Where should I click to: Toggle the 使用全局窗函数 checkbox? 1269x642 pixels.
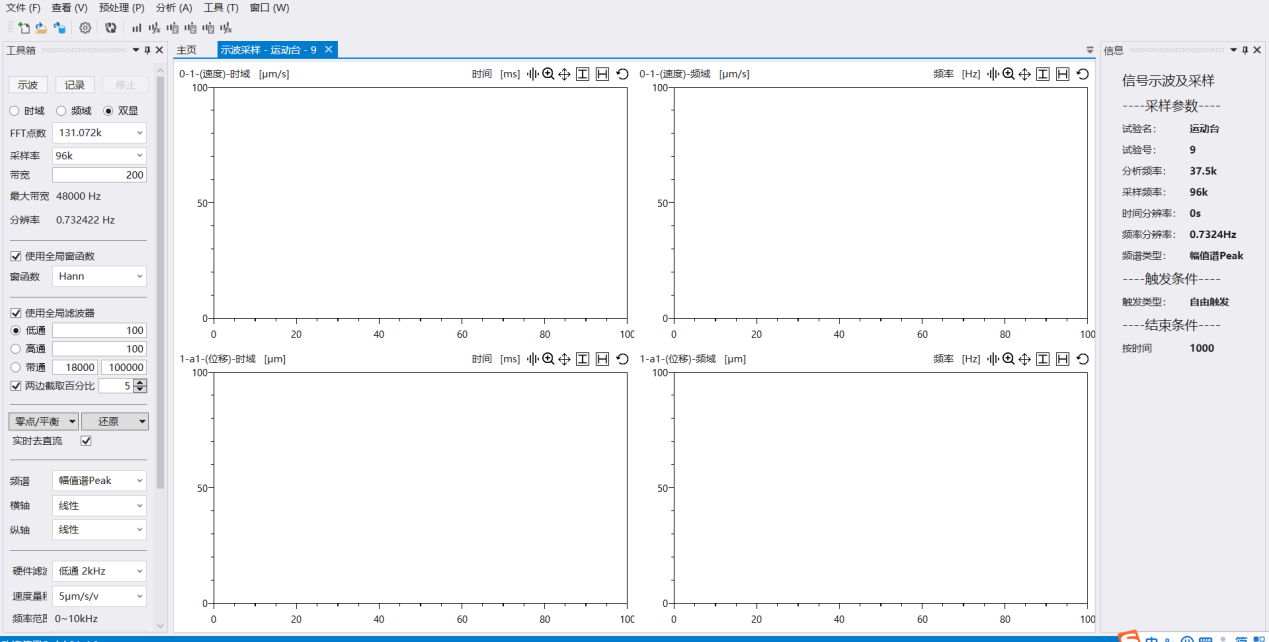(16, 256)
